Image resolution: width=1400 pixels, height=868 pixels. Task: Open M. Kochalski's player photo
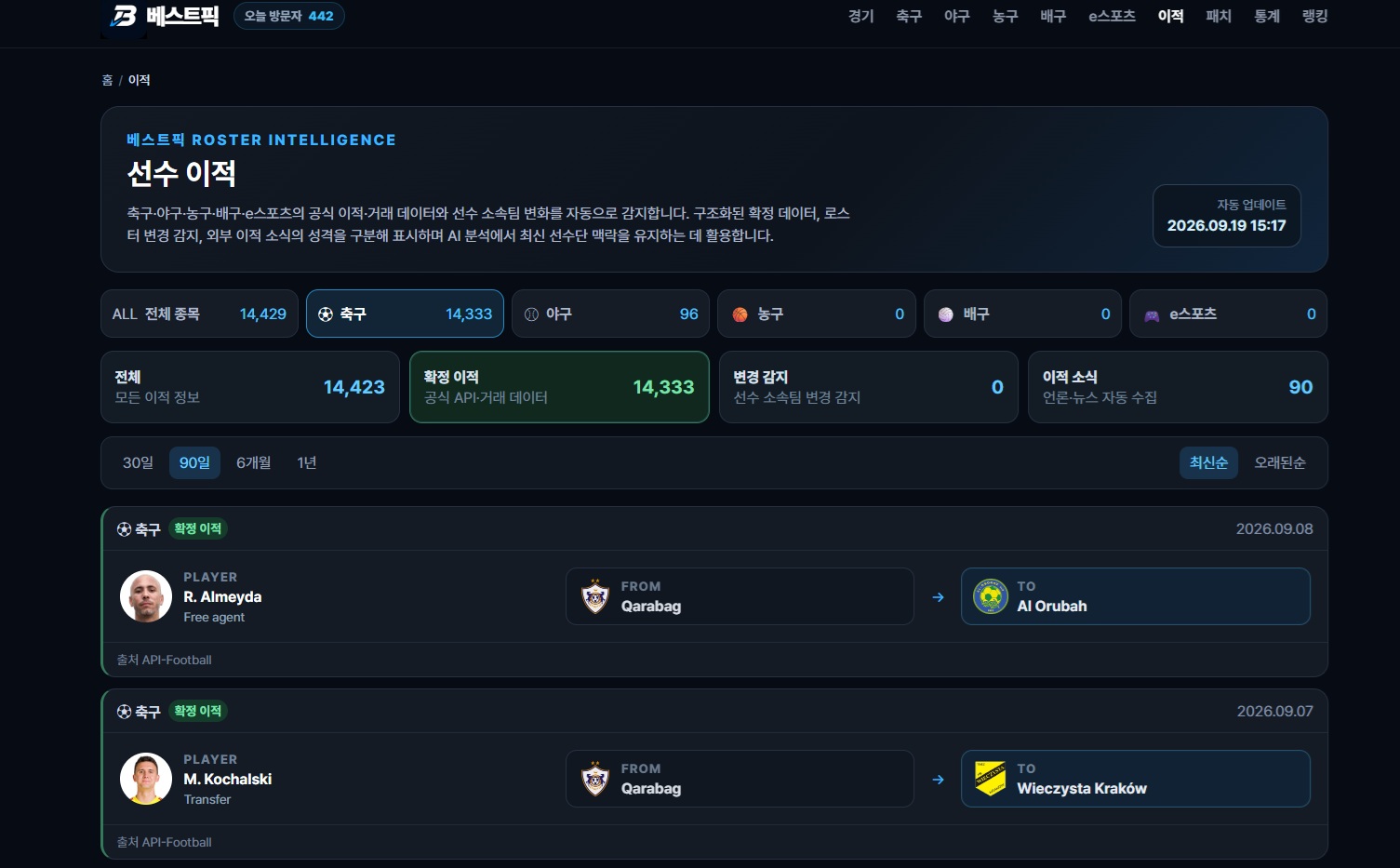click(146, 779)
